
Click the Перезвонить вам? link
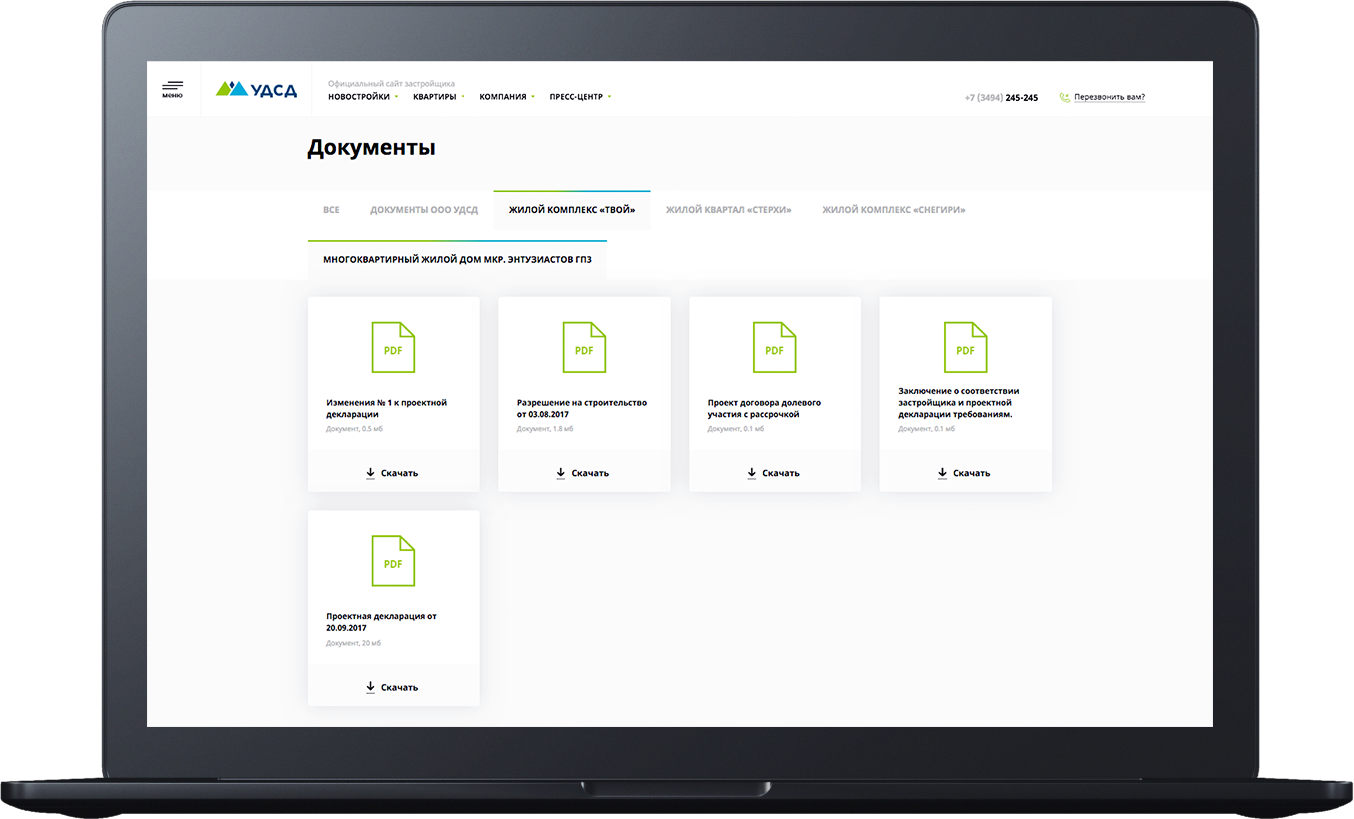click(1110, 98)
